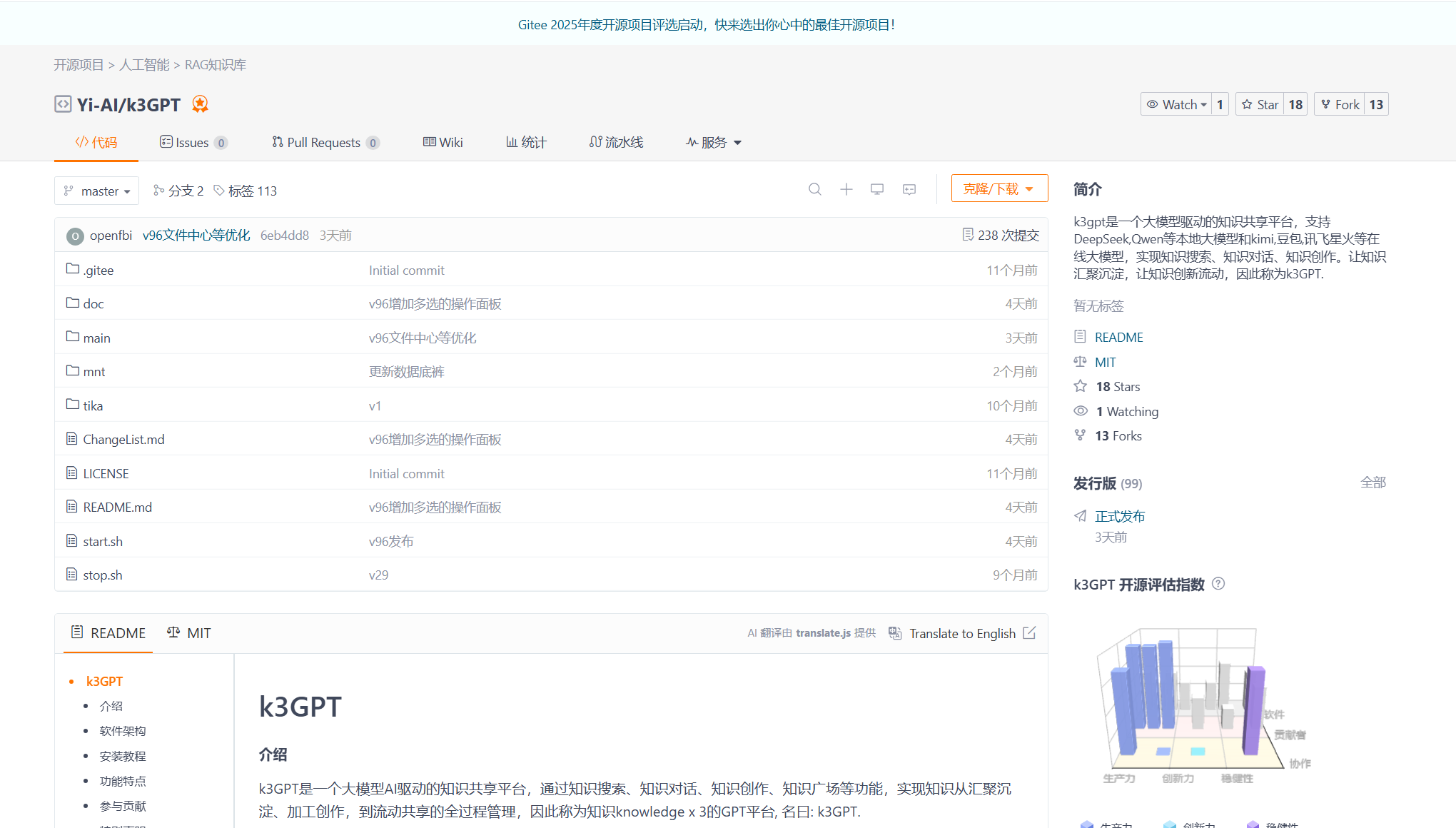
Task: Switch to the Issues tab
Action: click(192, 143)
